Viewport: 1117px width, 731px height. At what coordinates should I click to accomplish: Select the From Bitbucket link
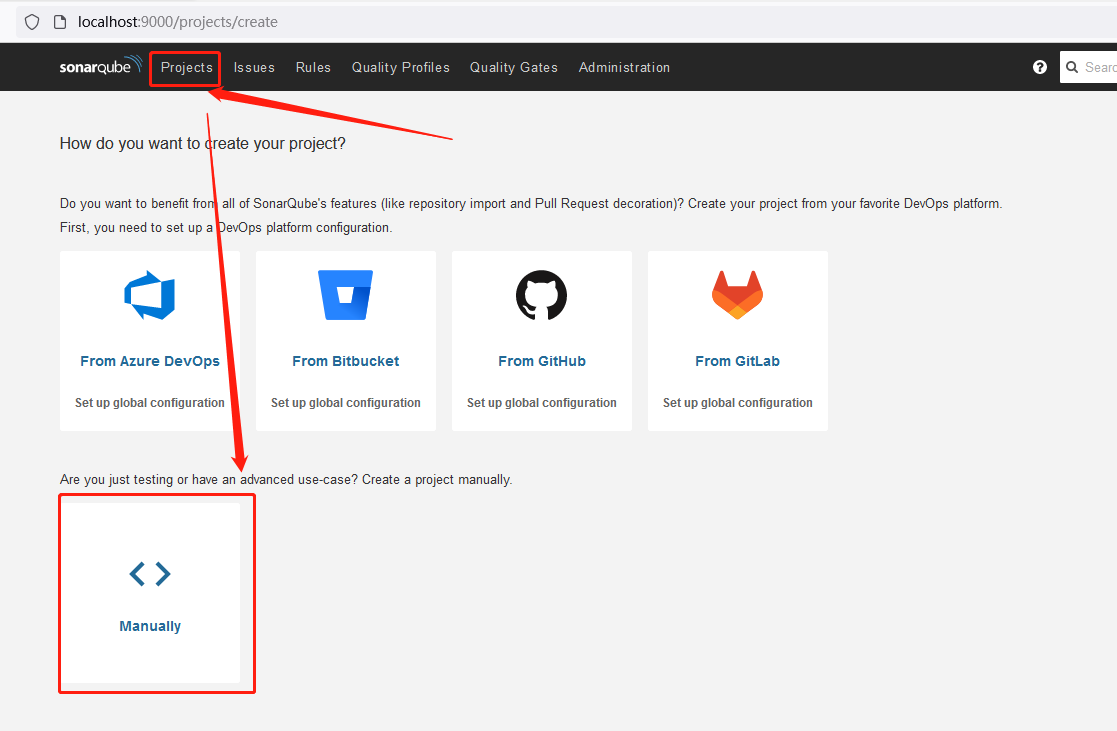346,361
